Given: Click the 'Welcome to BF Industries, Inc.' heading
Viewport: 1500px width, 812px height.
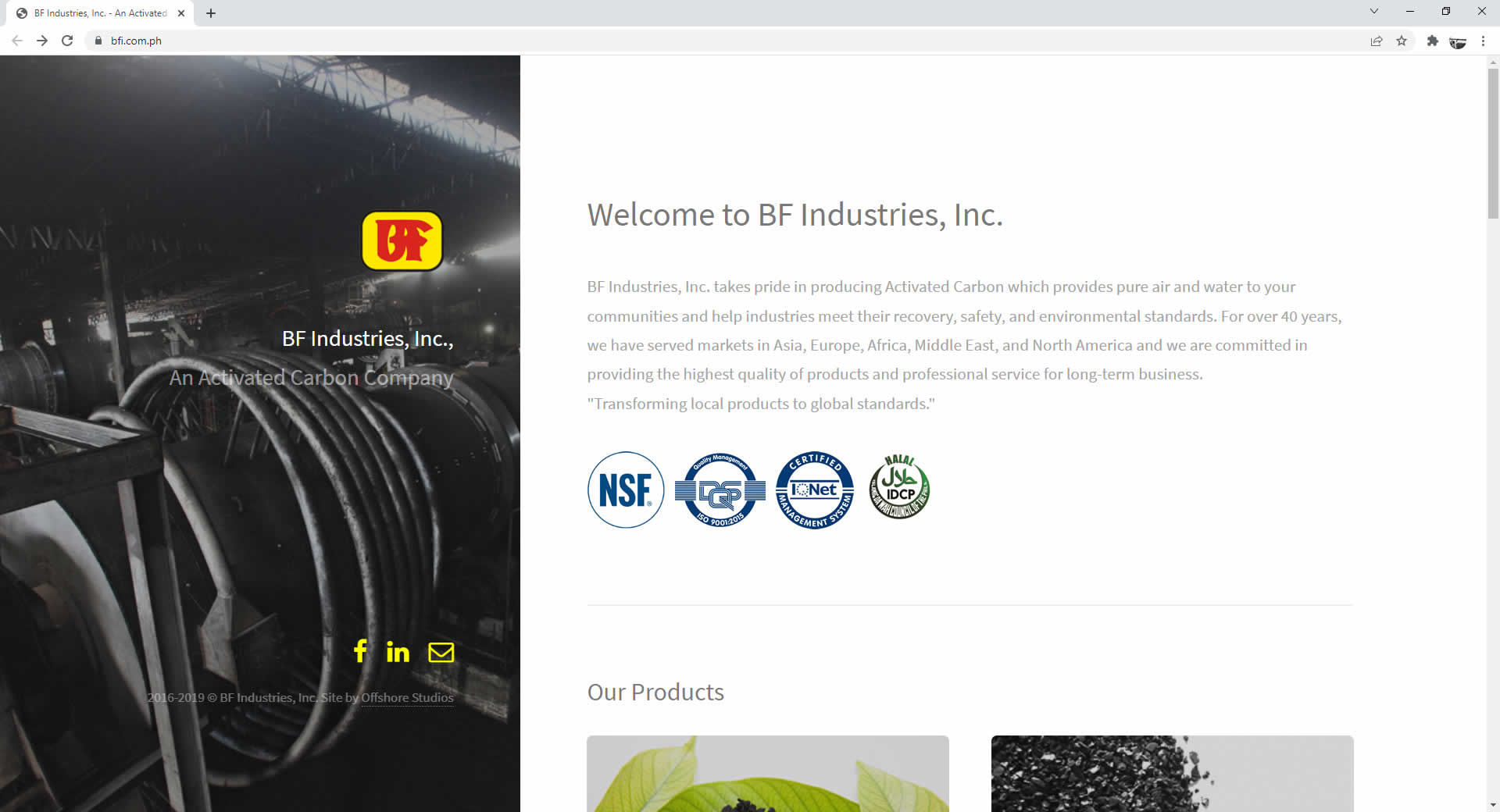Looking at the screenshot, I should (795, 215).
